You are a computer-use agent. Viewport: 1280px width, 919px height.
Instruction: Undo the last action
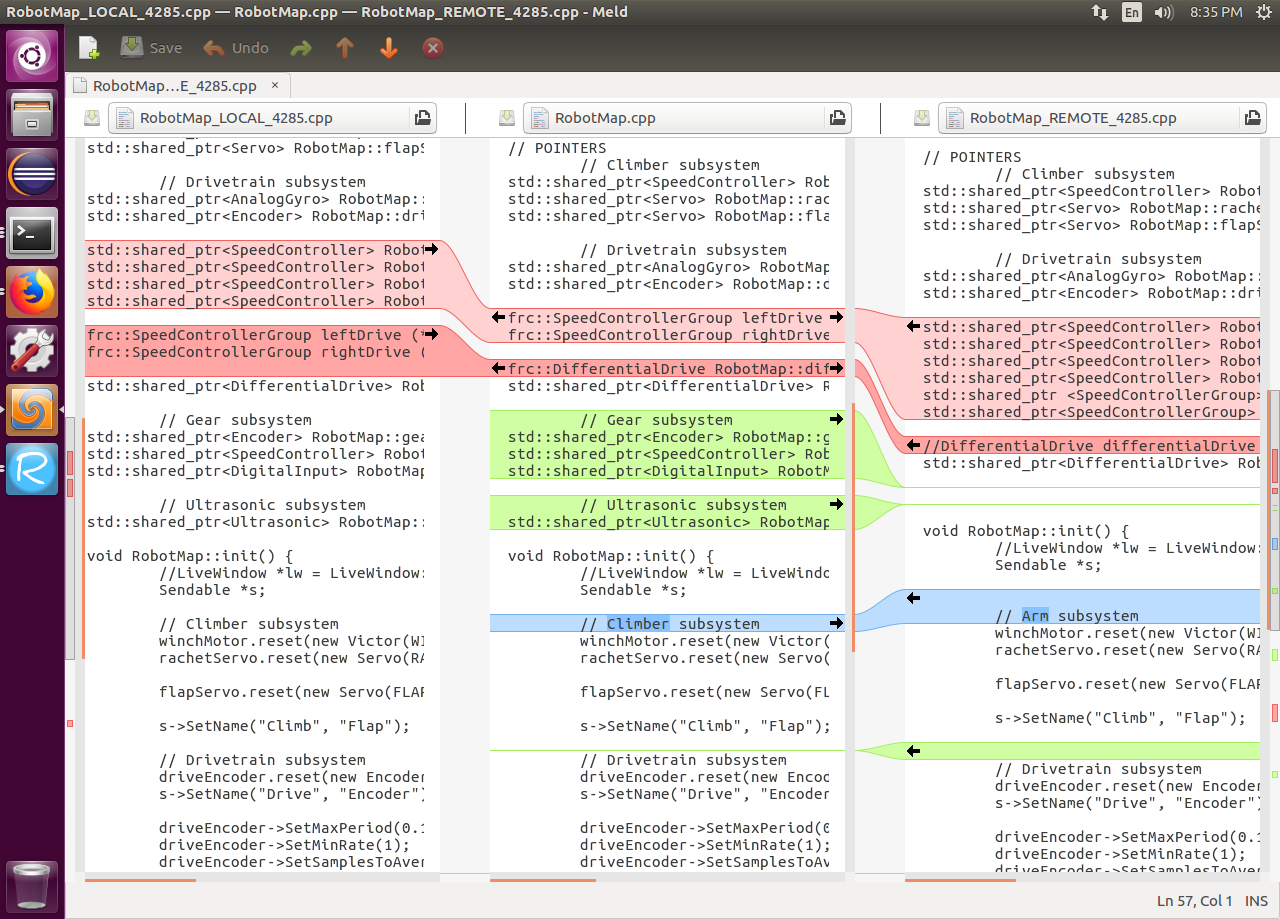tap(236, 48)
